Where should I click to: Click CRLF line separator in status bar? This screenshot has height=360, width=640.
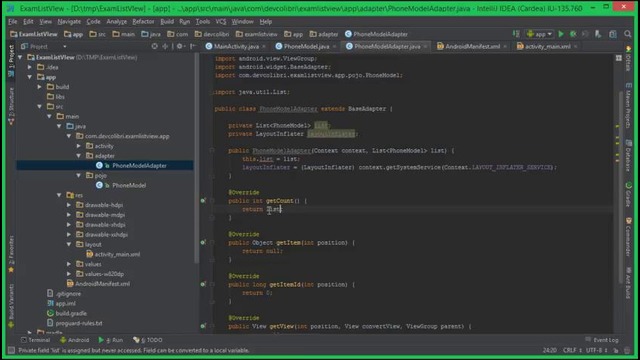[x=571, y=350]
